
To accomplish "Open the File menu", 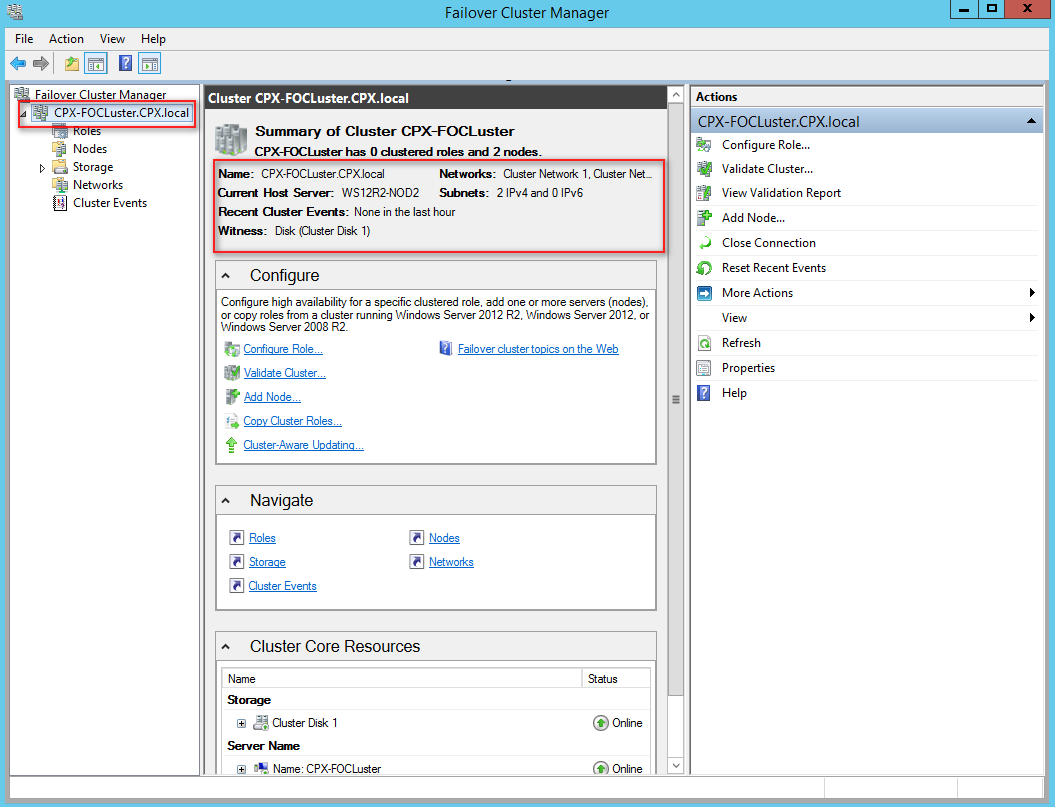I will (24, 39).
